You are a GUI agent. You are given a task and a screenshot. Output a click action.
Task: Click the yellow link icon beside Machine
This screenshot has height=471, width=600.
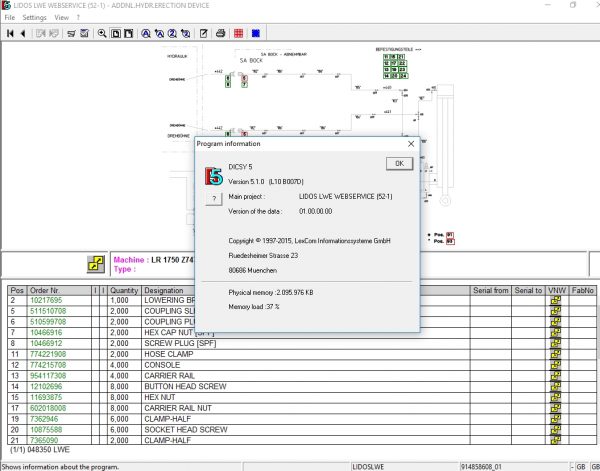tap(96, 264)
